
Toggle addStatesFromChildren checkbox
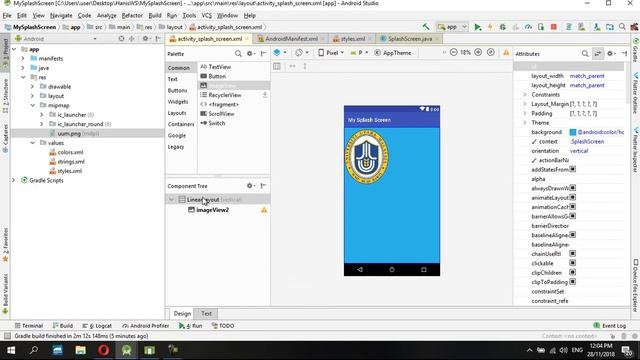pos(573,169)
